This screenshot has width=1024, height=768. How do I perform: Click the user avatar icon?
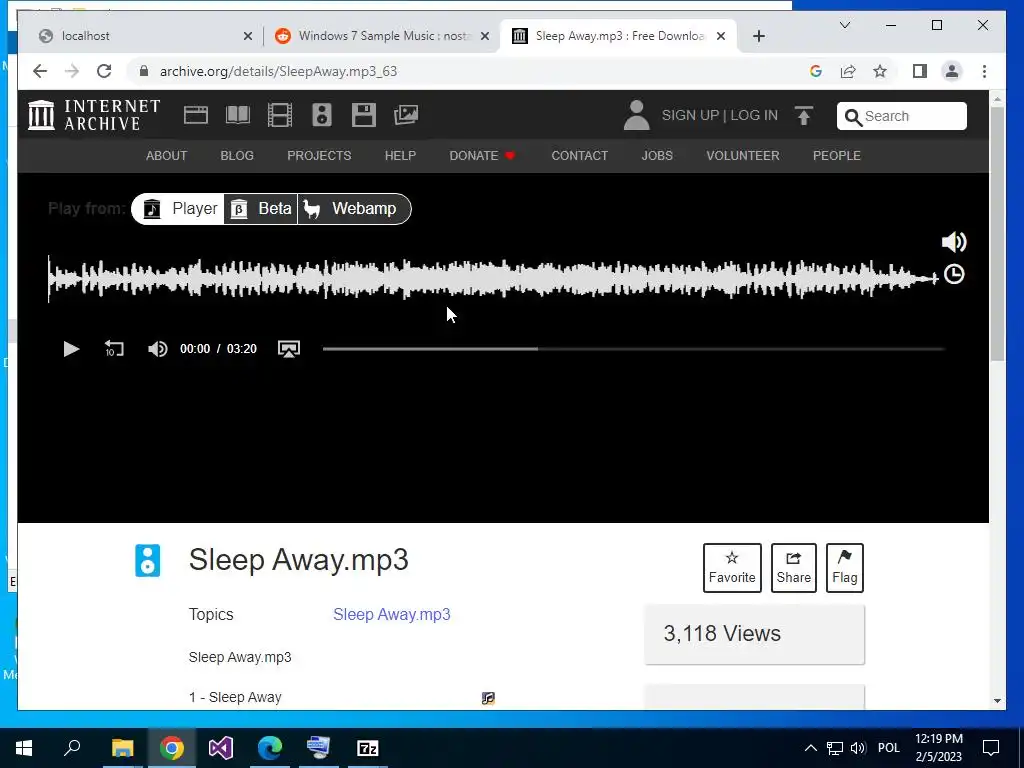point(636,115)
